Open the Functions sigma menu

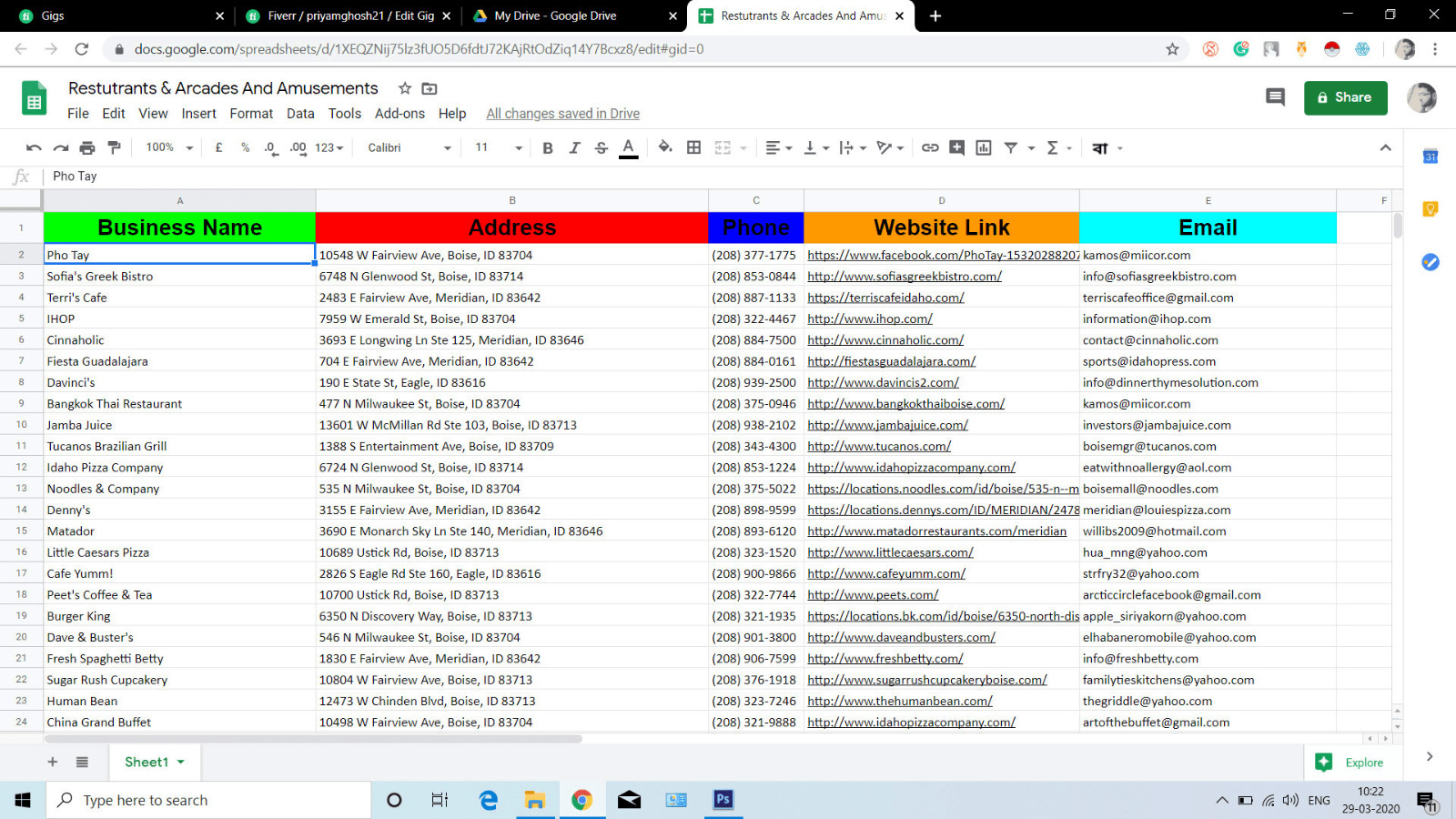pyautogui.click(x=1058, y=147)
